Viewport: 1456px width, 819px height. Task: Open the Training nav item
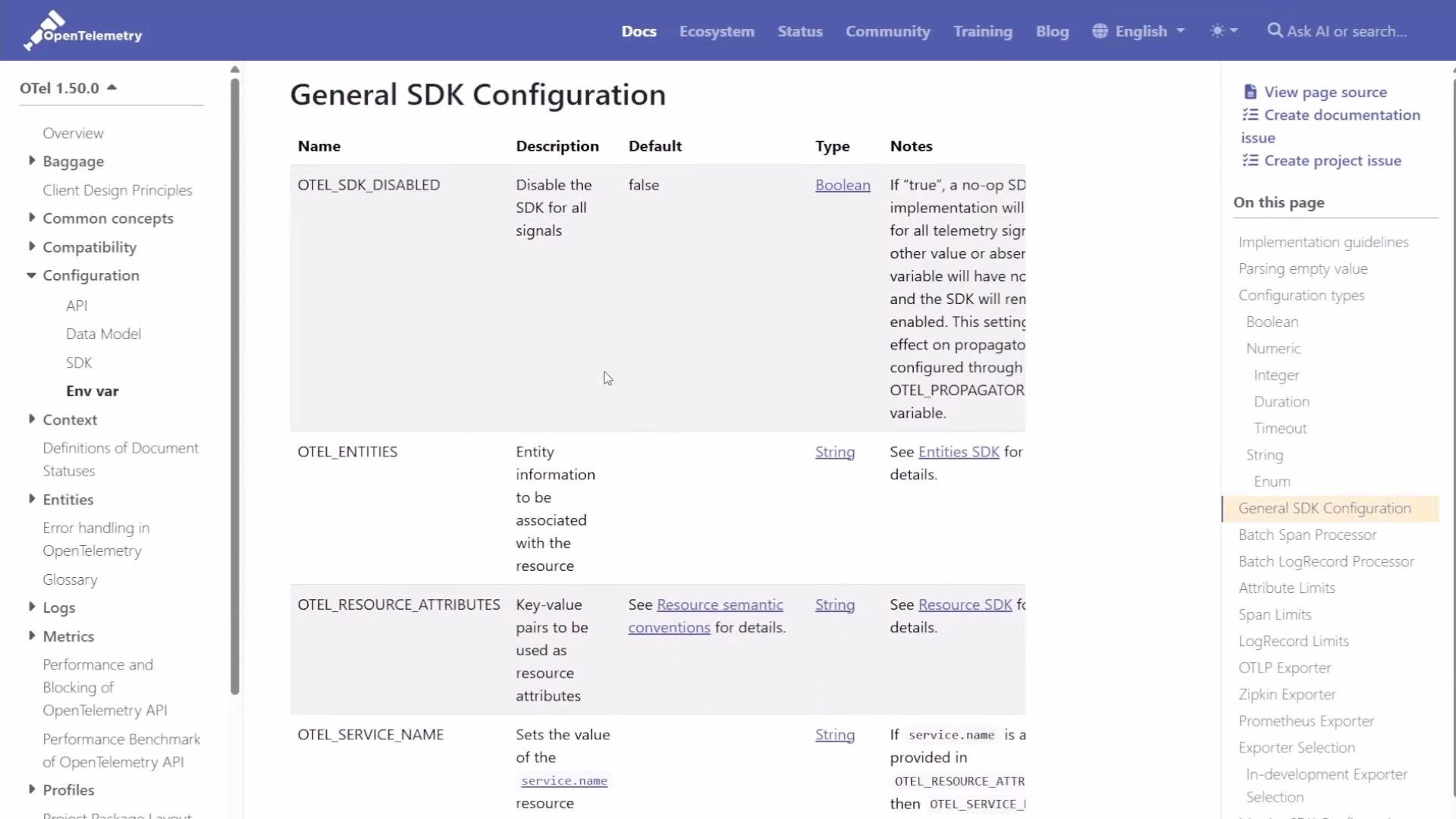click(983, 31)
